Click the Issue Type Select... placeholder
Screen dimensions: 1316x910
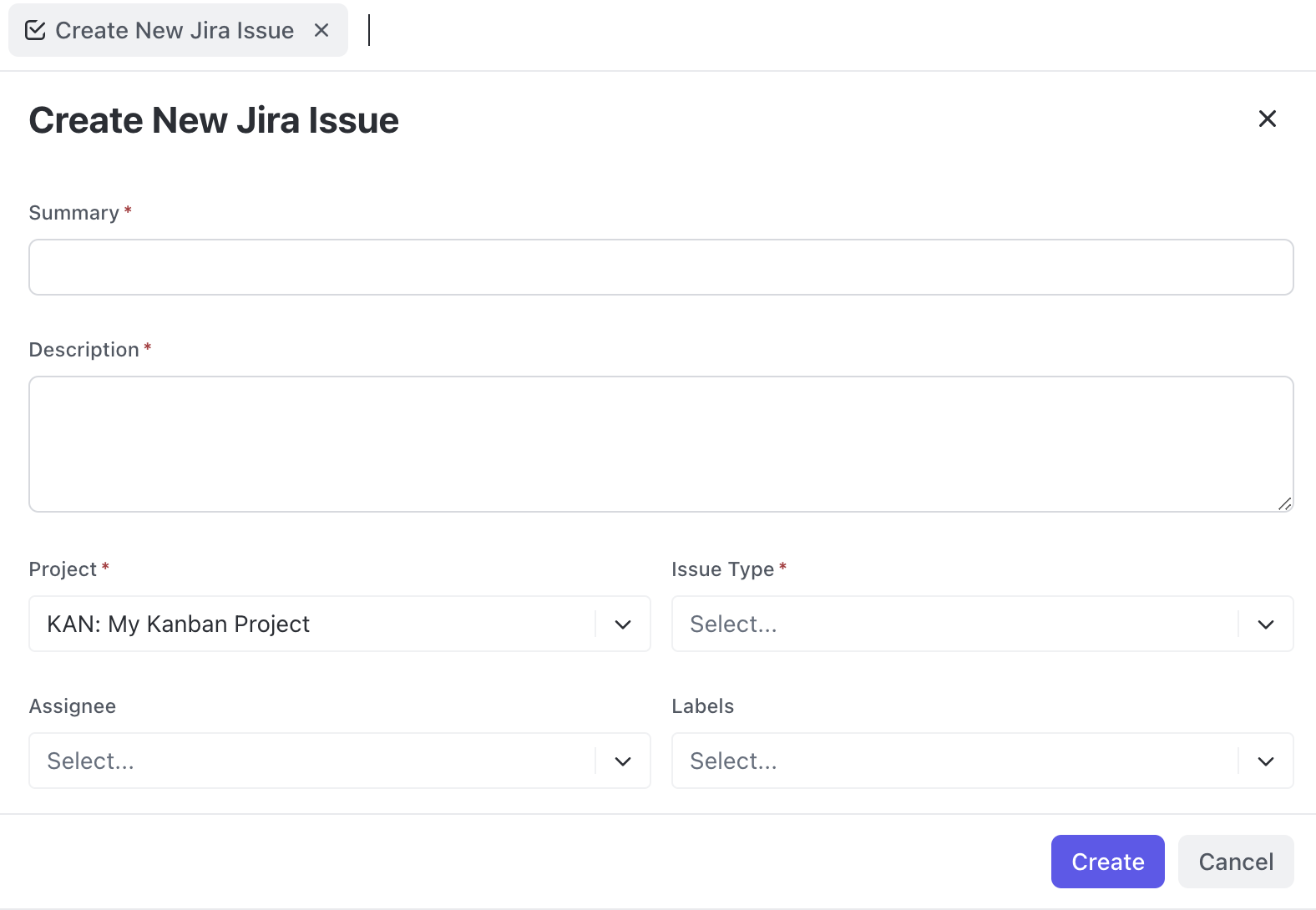tap(733, 624)
